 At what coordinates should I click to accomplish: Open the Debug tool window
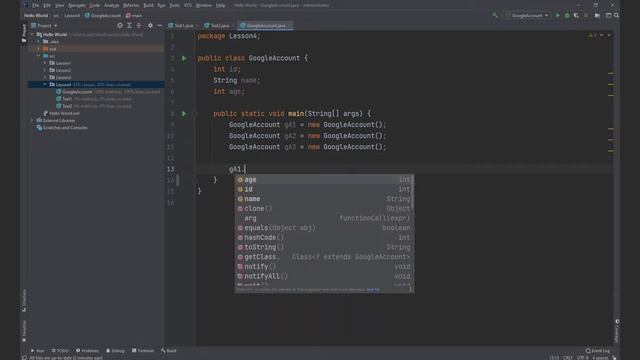coord(116,351)
